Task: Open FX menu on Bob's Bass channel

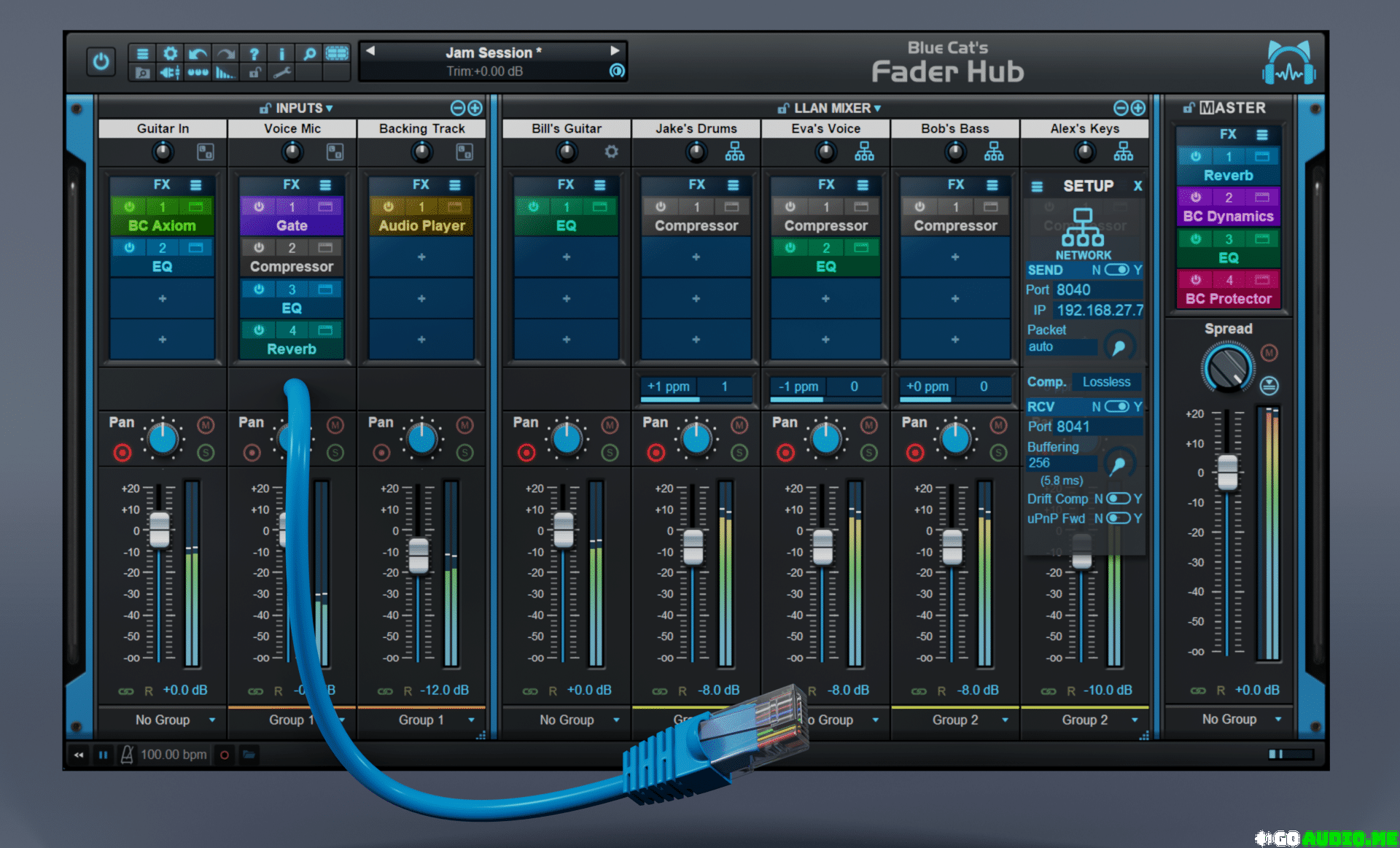Action: (x=992, y=185)
